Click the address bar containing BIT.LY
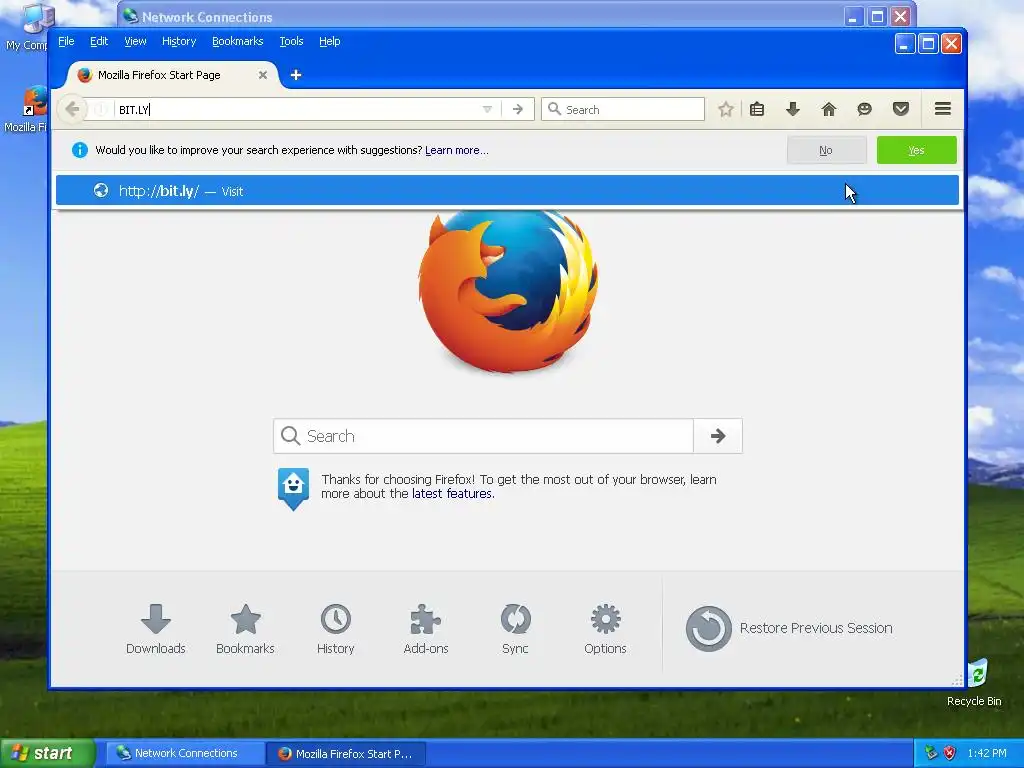 297,109
